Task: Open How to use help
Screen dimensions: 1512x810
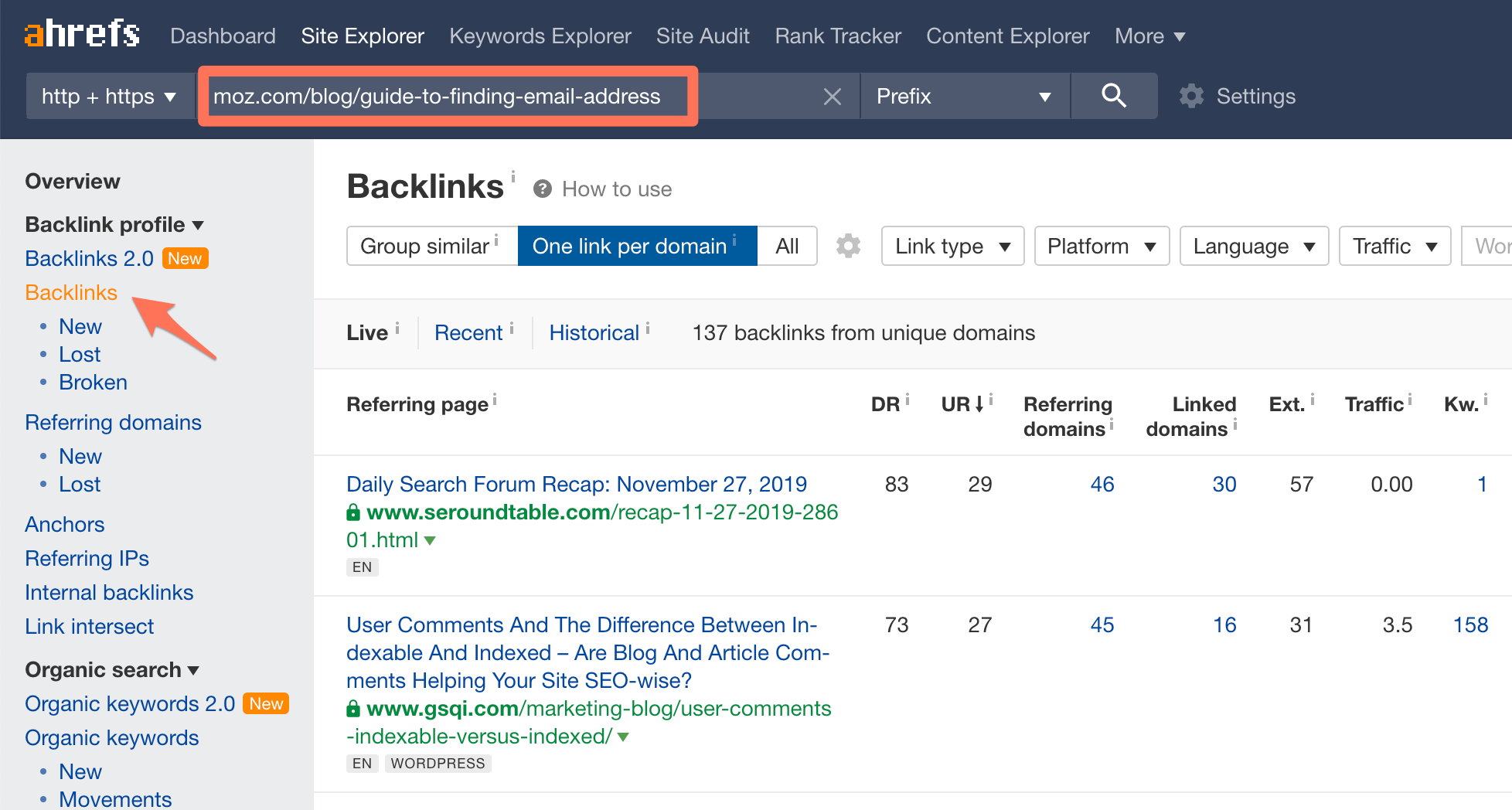Action: [x=603, y=189]
